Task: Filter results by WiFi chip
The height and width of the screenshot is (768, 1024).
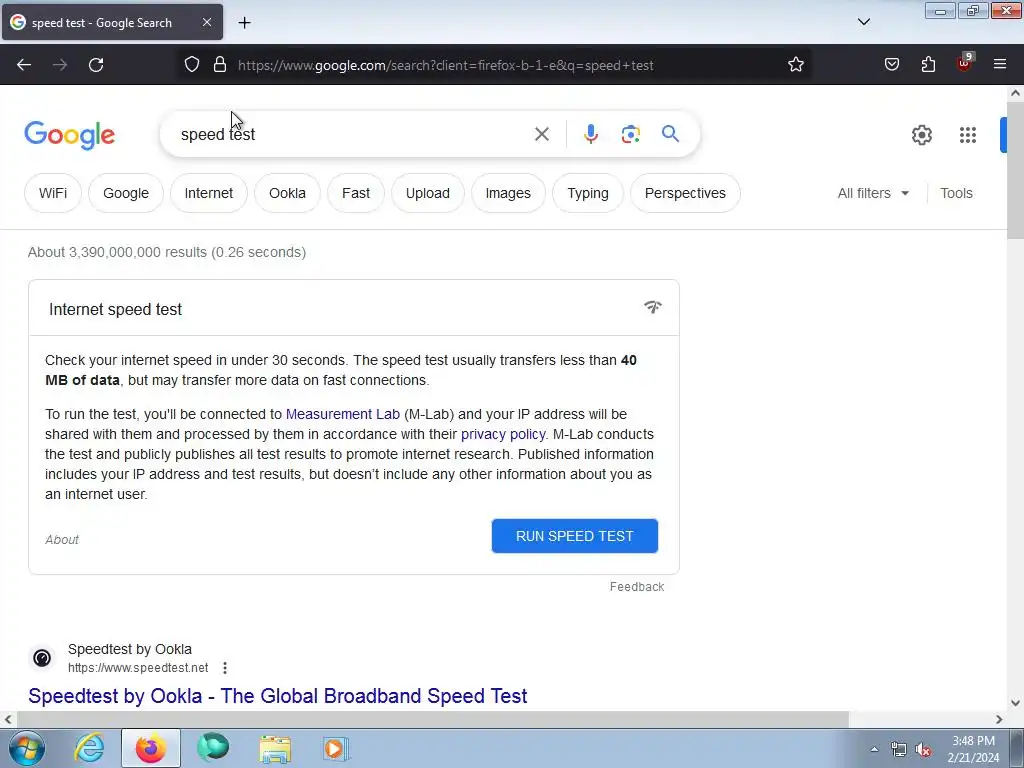Action: (x=53, y=193)
